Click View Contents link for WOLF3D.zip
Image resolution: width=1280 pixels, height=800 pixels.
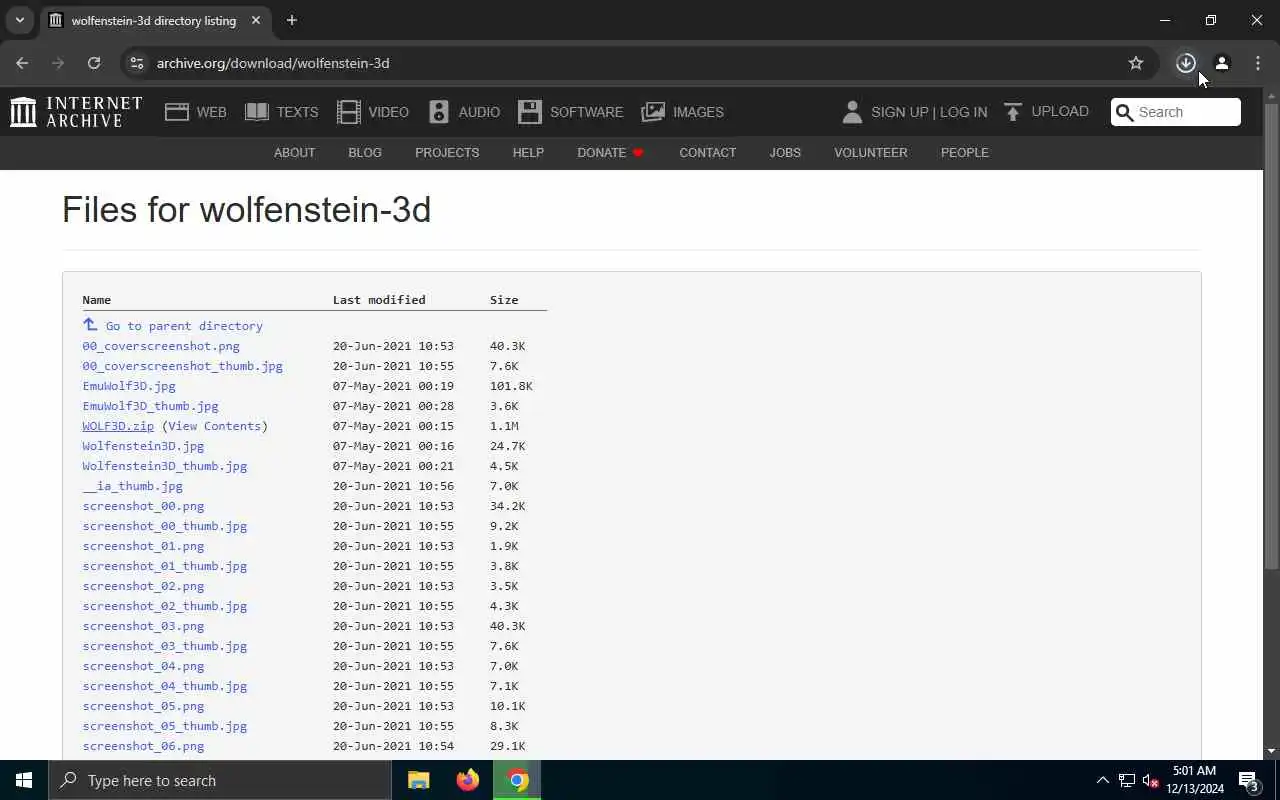pyautogui.click(x=214, y=426)
